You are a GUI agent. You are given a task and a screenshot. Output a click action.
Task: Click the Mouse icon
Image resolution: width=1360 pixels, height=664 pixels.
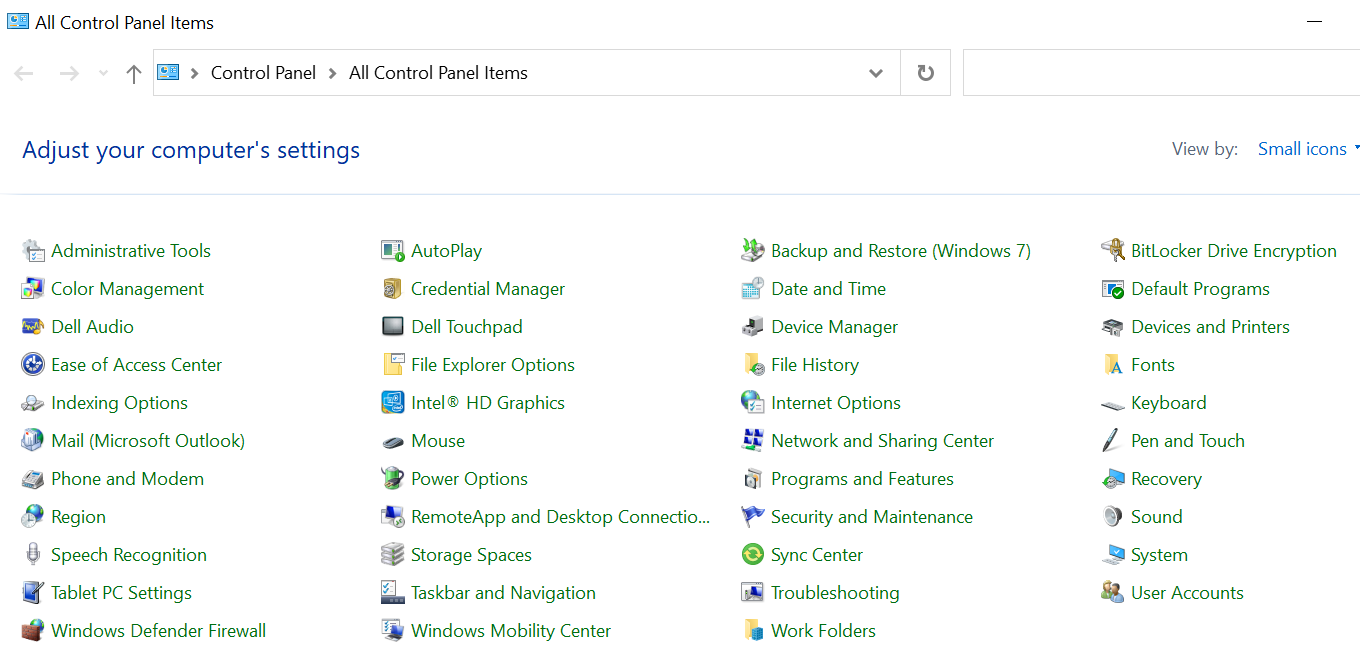point(393,441)
